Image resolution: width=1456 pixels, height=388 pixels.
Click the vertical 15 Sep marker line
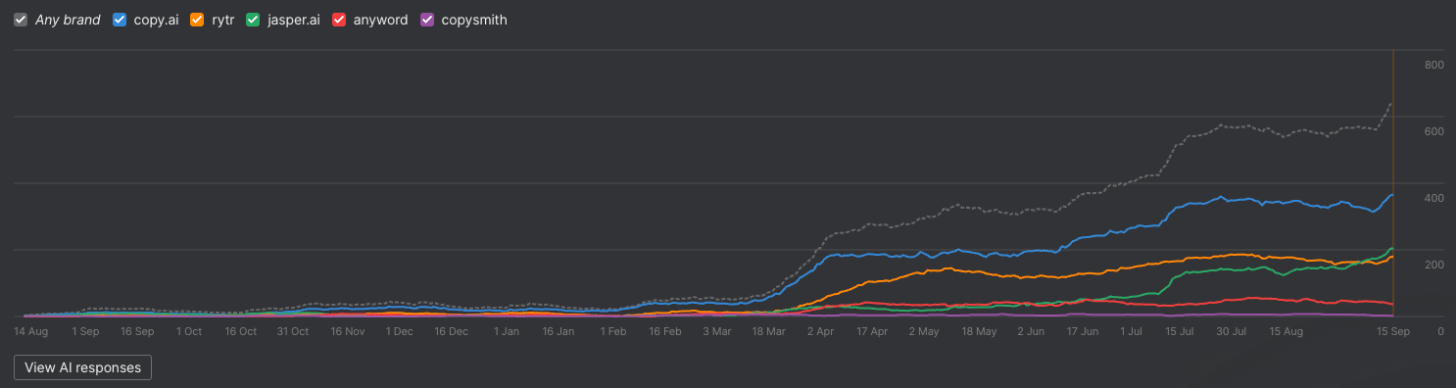click(x=1394, y=183)
